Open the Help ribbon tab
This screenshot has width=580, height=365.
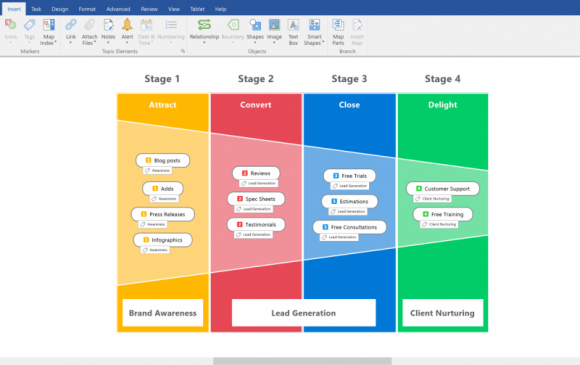[x=220, y=9]
